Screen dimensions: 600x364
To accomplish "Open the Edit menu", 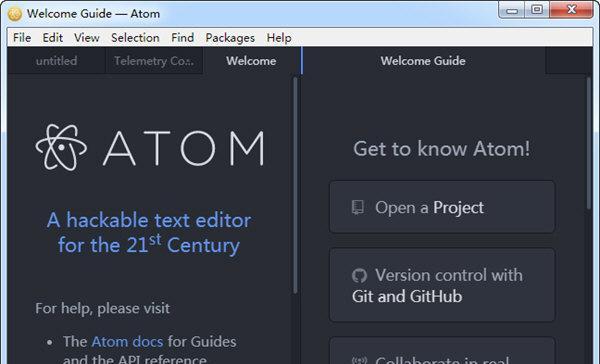I will click(52, 38).
